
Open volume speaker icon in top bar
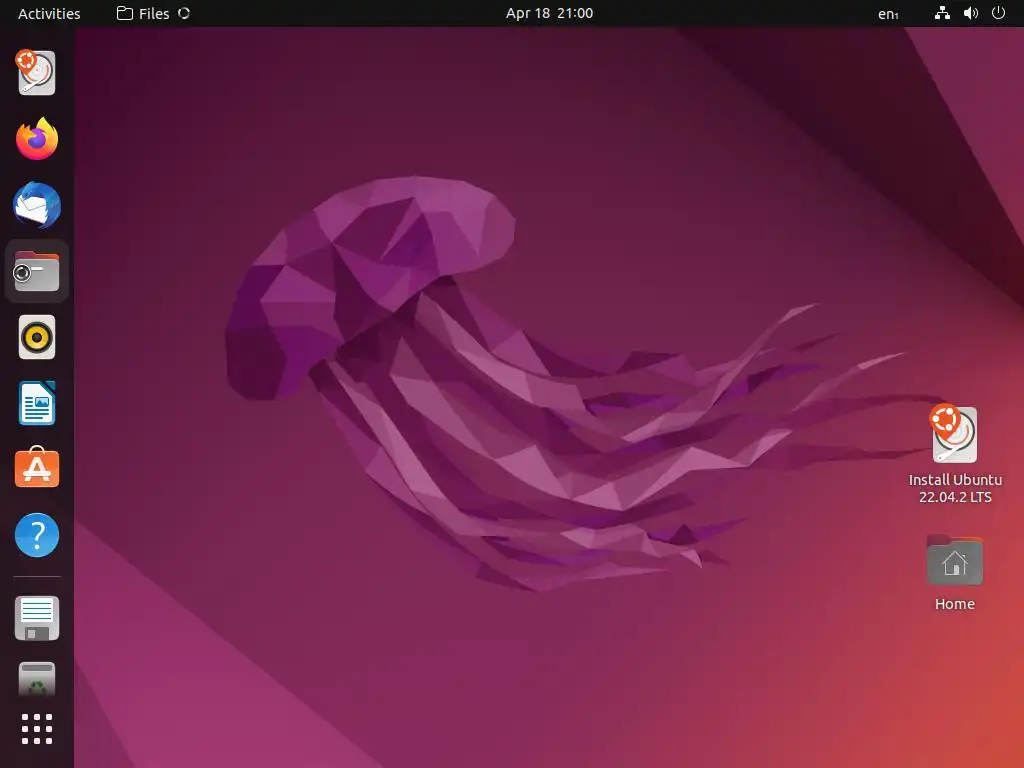970,13
